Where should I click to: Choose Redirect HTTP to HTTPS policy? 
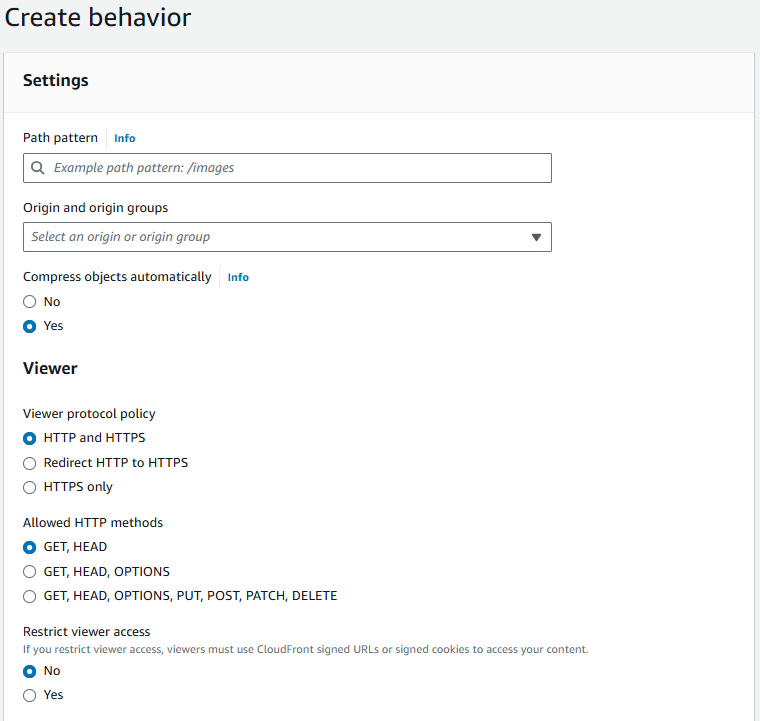pos(30,463)
